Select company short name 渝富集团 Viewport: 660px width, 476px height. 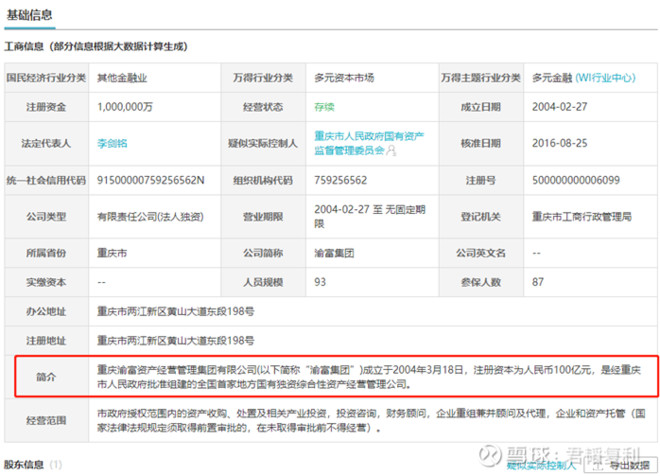[334, 253]
